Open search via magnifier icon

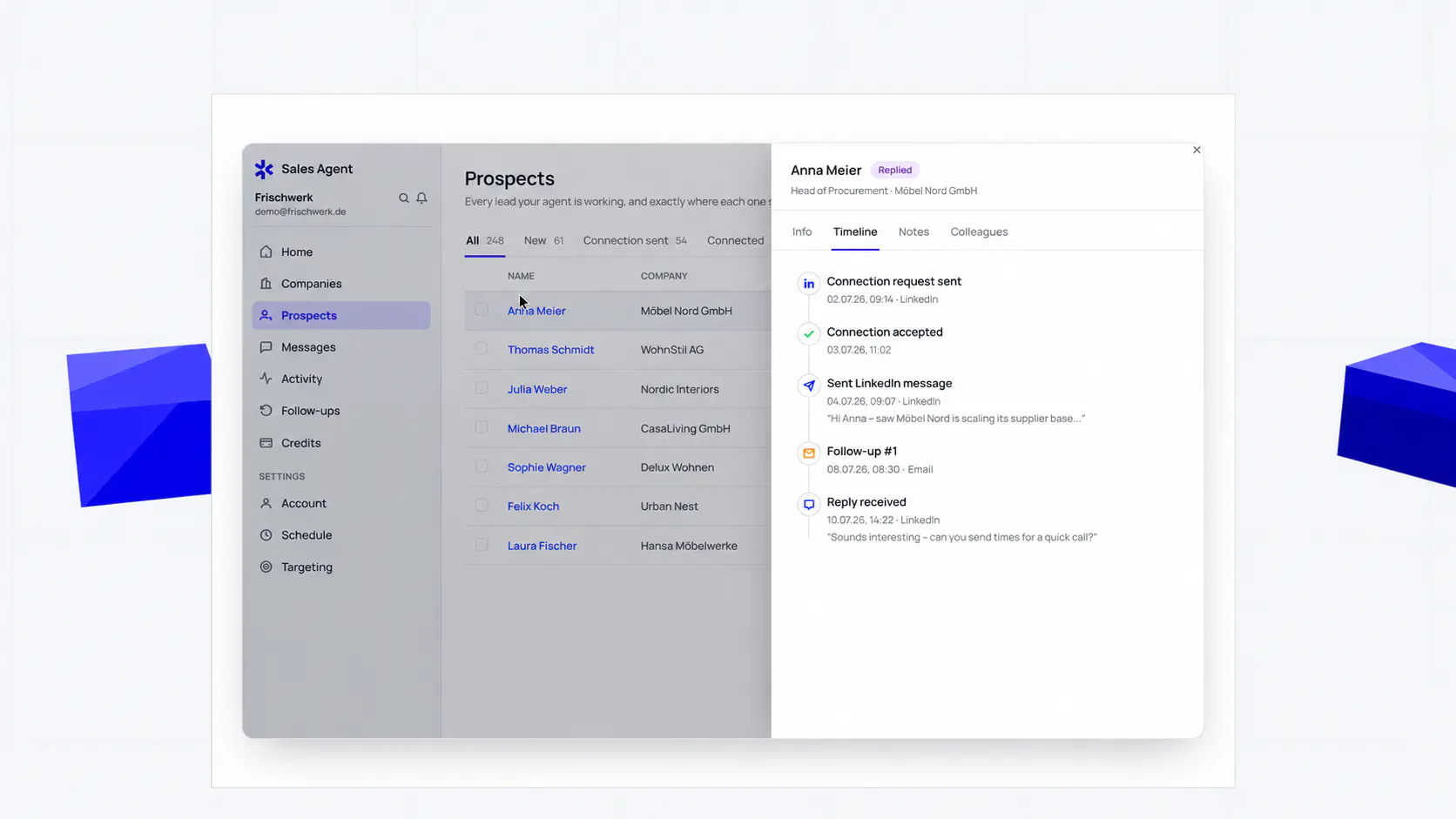[x=404, y=198]
